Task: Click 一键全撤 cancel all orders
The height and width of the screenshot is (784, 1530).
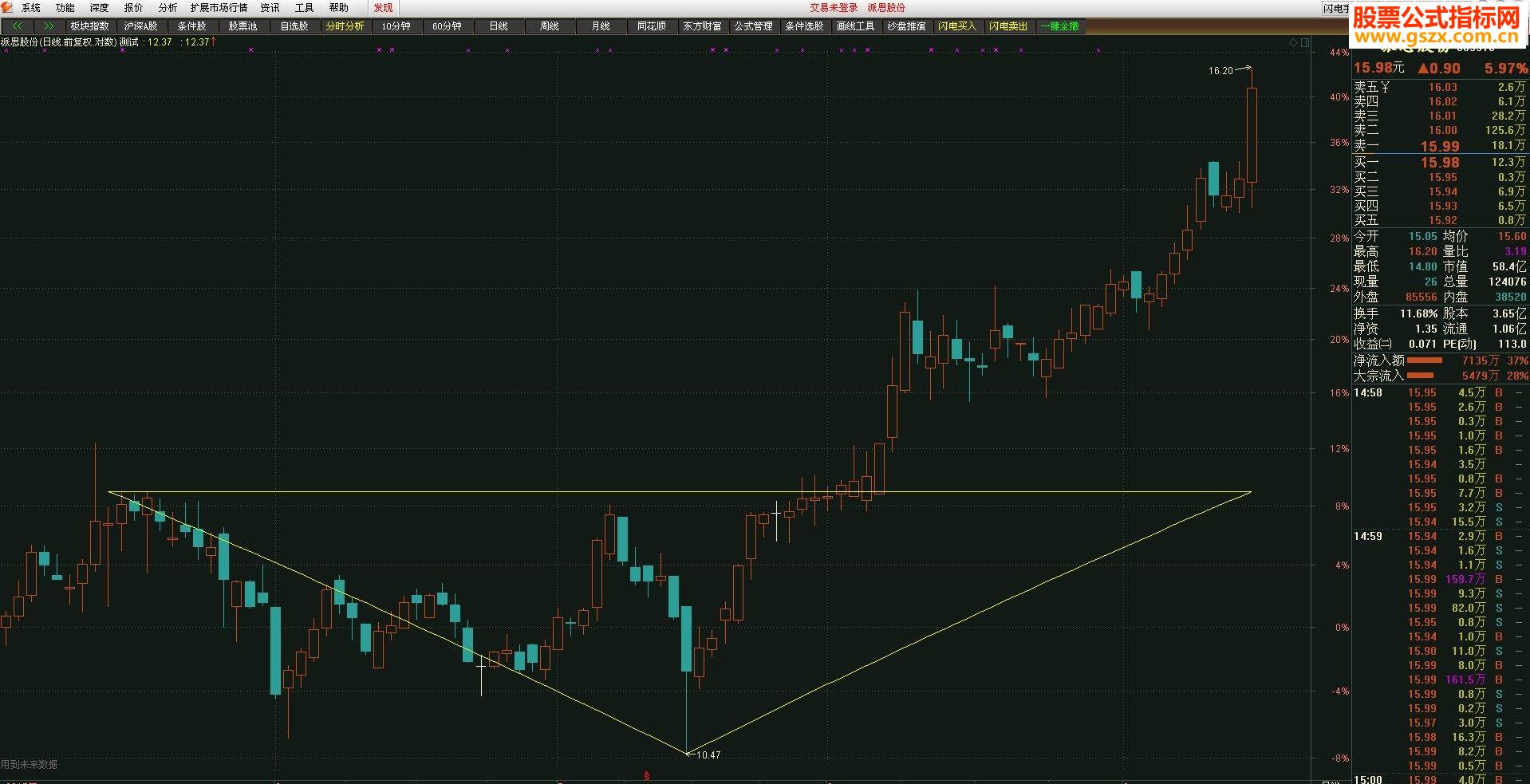Action: (x=1059, y=26)
